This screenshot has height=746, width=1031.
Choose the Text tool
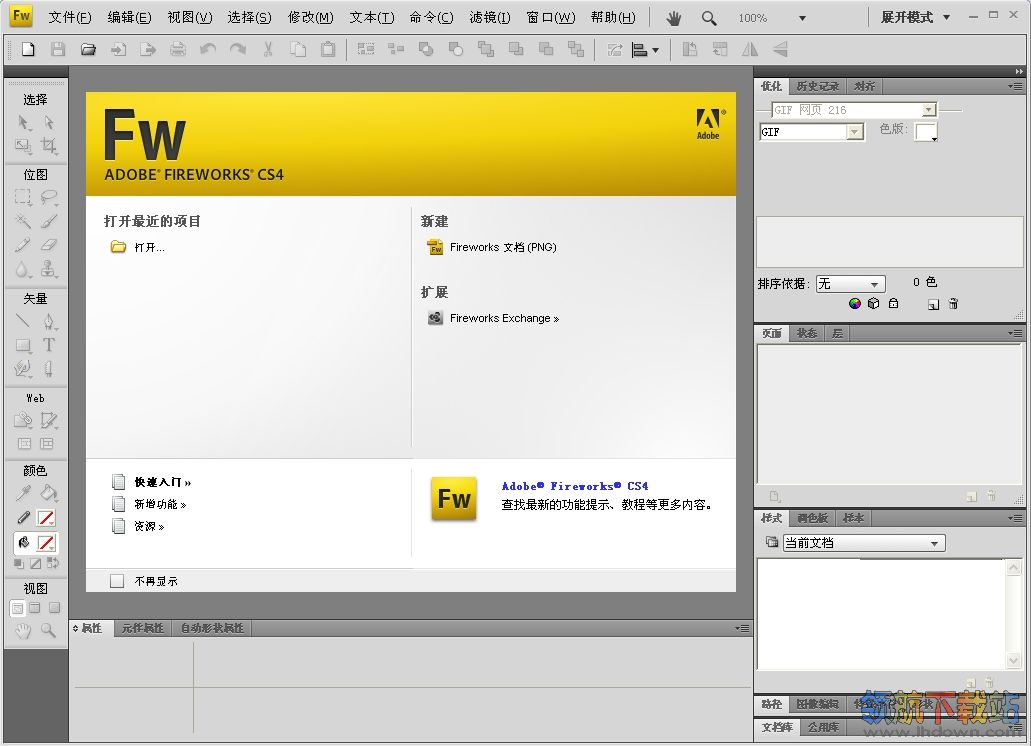tap(49, 345)
